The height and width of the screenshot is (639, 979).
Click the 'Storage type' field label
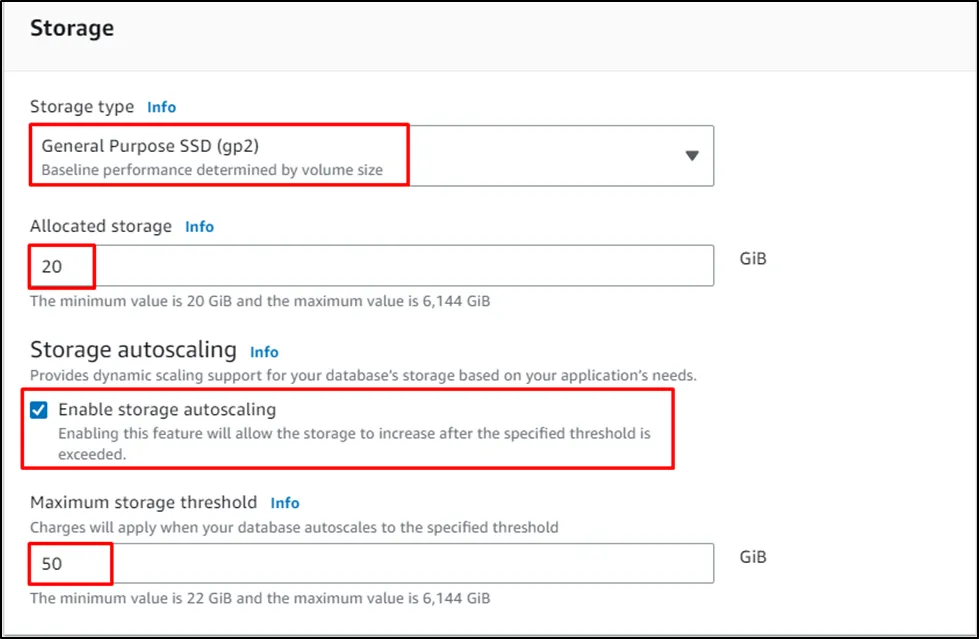coord(82,107)
